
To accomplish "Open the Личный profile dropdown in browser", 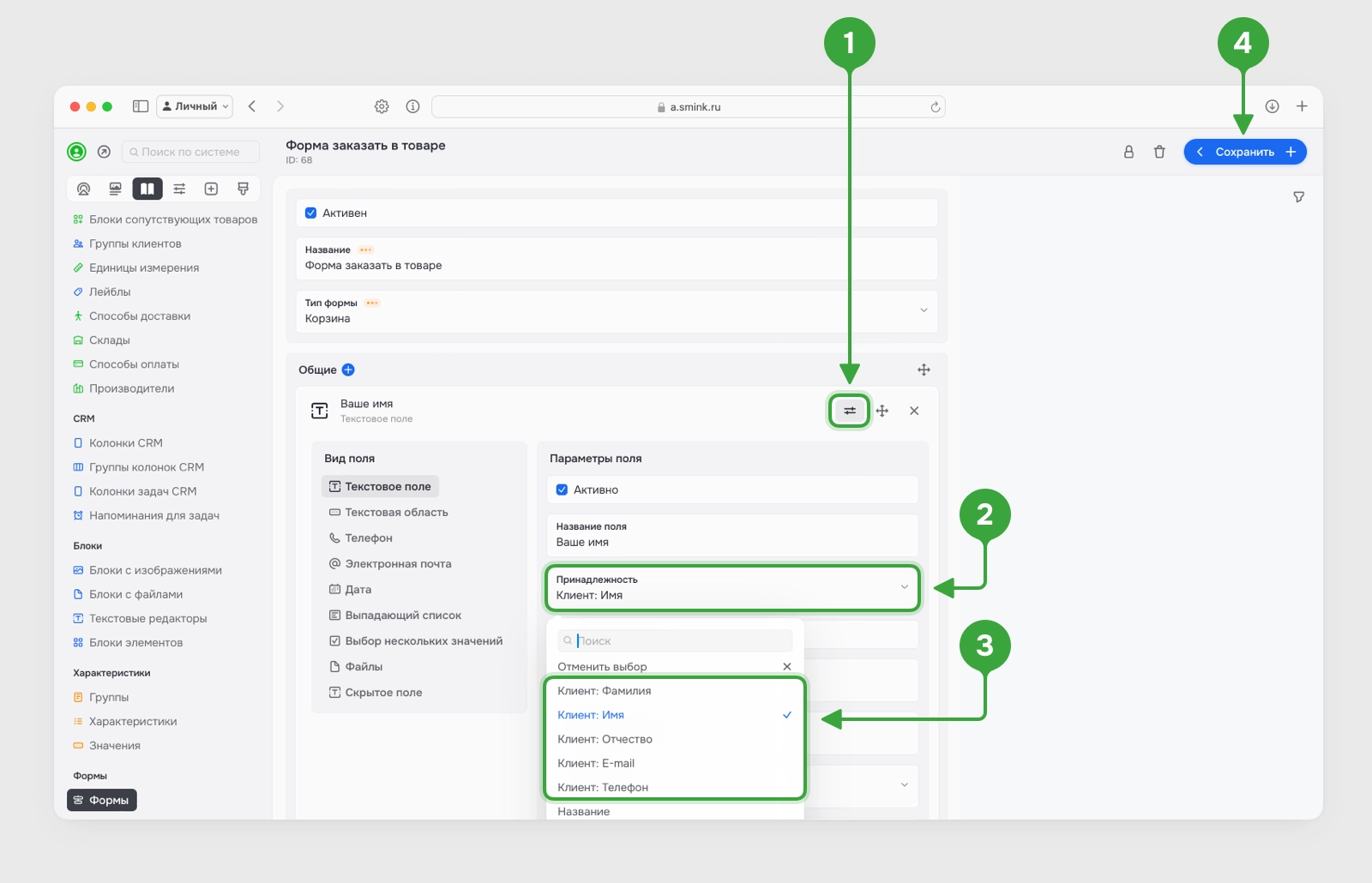I will coord(195,106).
